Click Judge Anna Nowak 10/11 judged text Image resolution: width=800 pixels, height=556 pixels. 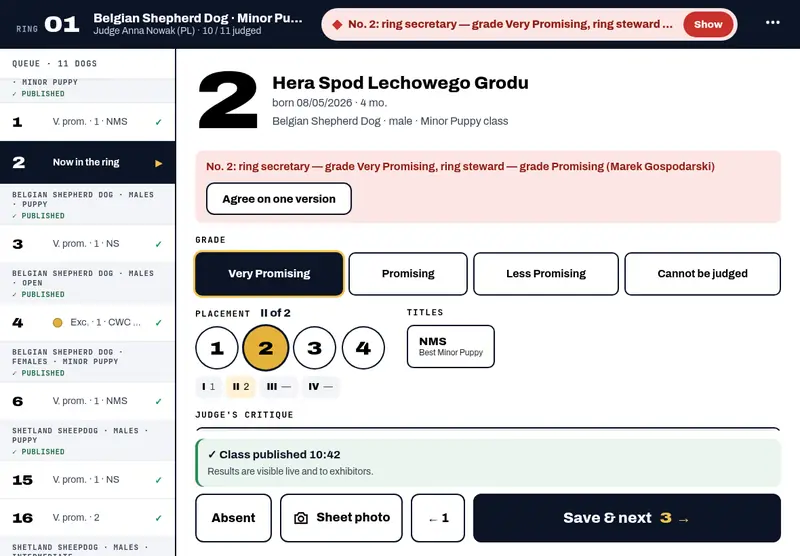pos(177,31)
